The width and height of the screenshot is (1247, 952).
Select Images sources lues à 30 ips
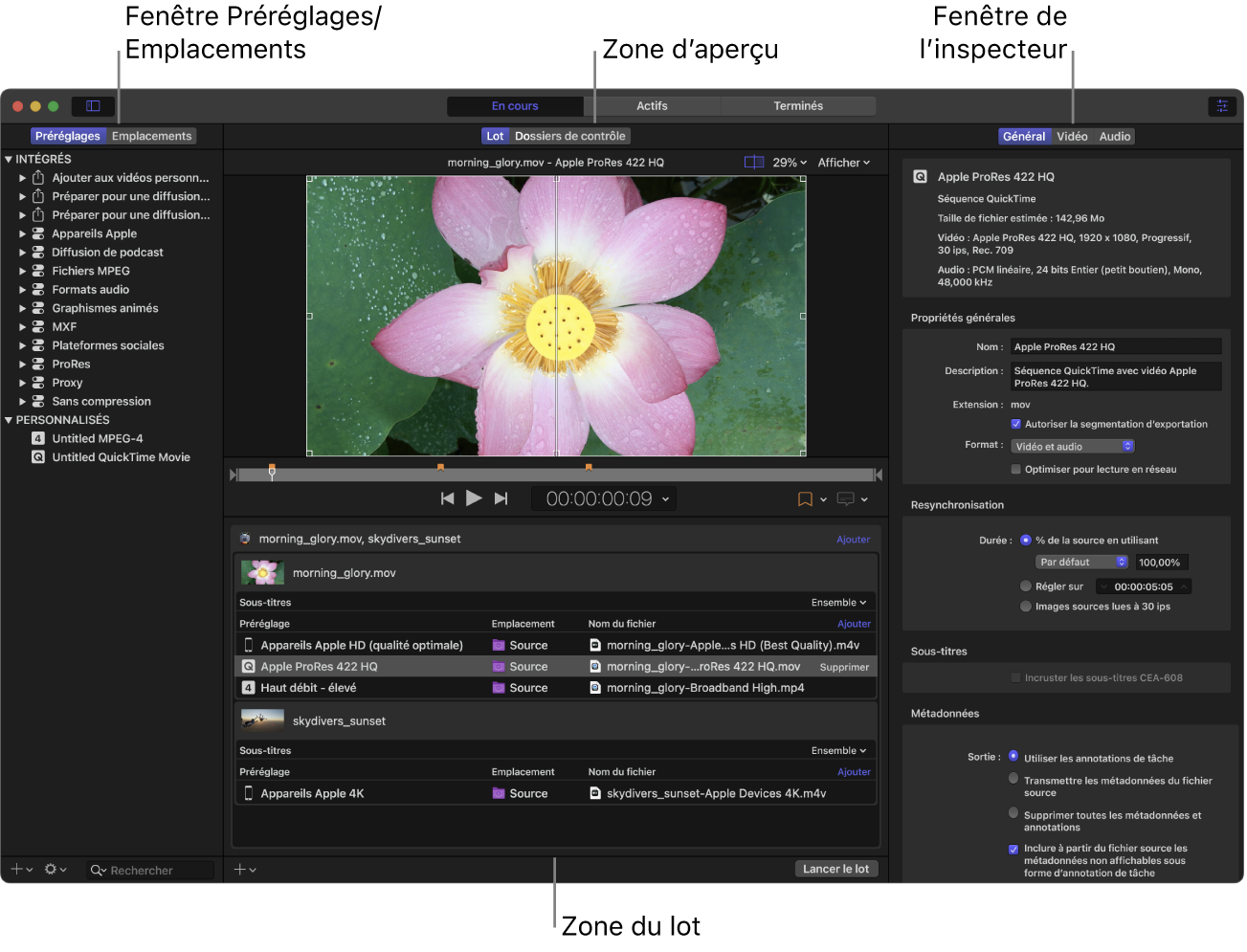(1026, 607)
